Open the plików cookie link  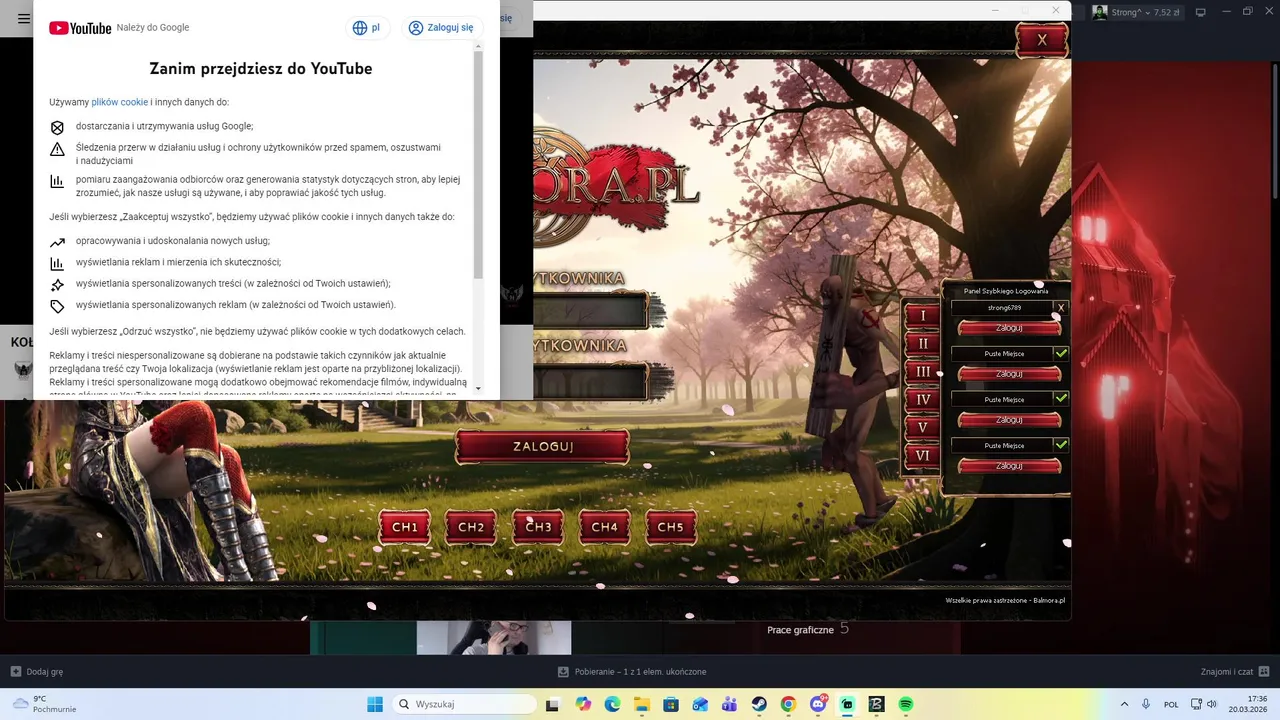click(x=119, y=102)
